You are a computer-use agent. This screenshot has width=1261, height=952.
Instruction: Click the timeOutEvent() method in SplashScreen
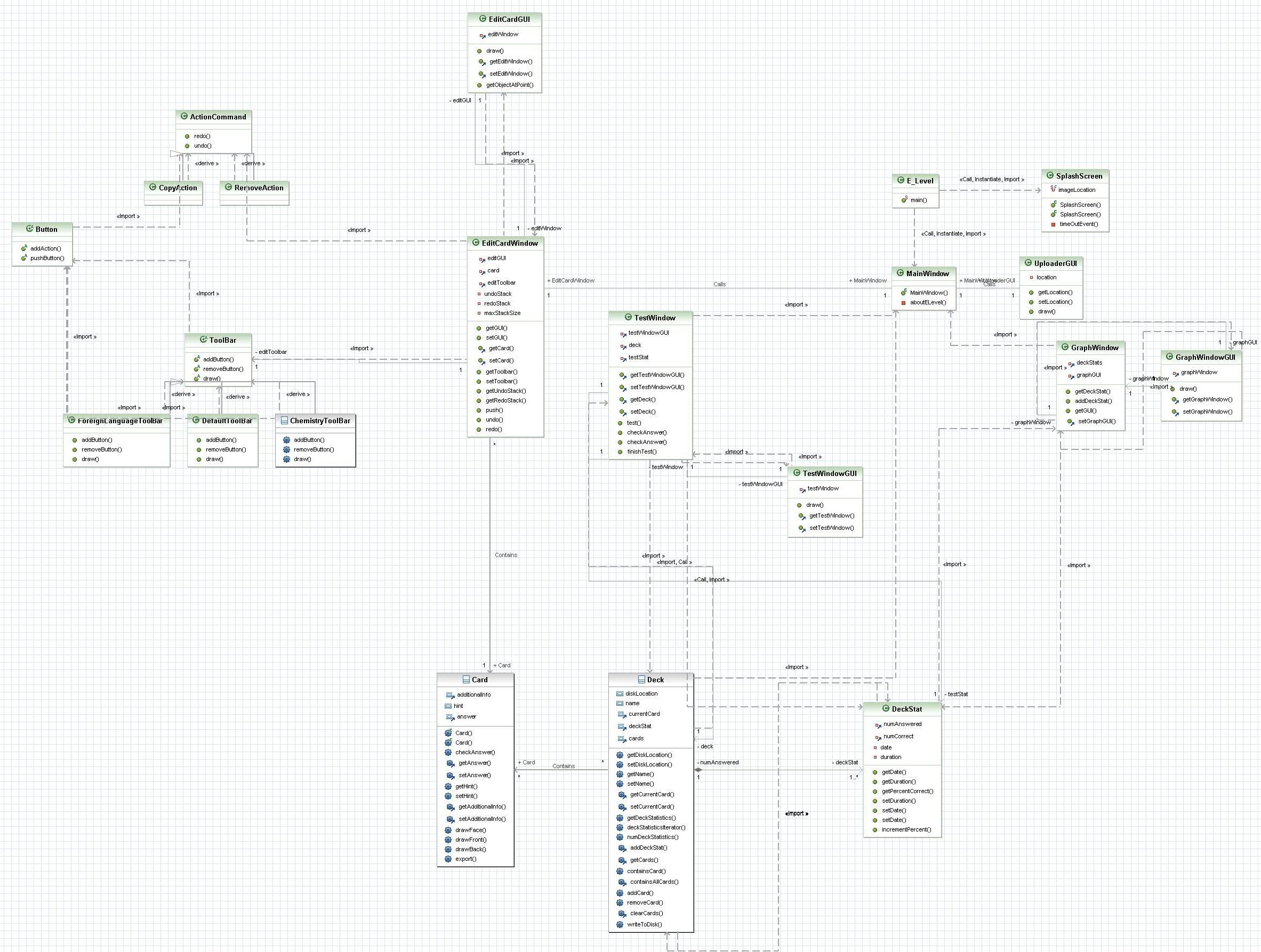pyautogui.click(x=1079, y=224)
